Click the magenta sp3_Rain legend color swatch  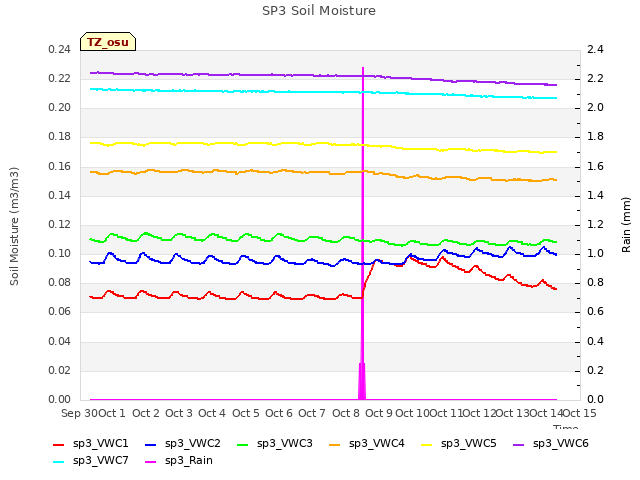coord(151,462)
